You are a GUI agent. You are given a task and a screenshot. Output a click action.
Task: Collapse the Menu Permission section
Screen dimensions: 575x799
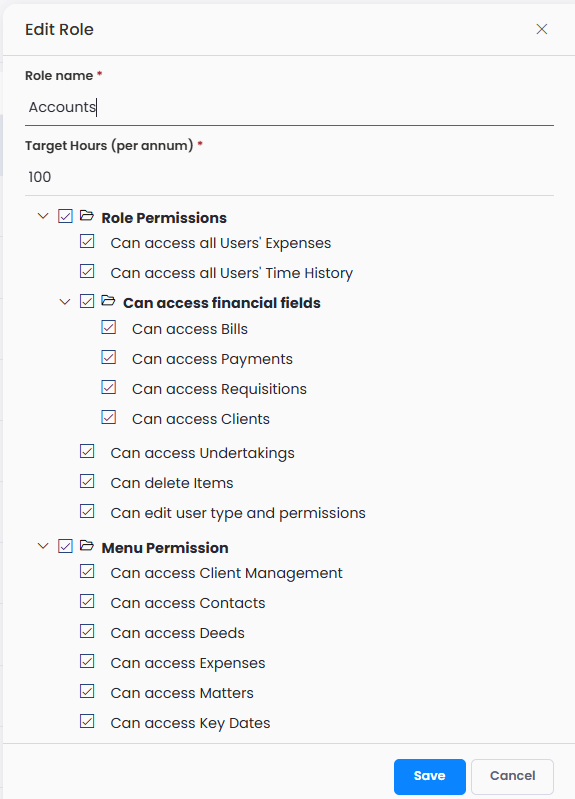[43, 546]
